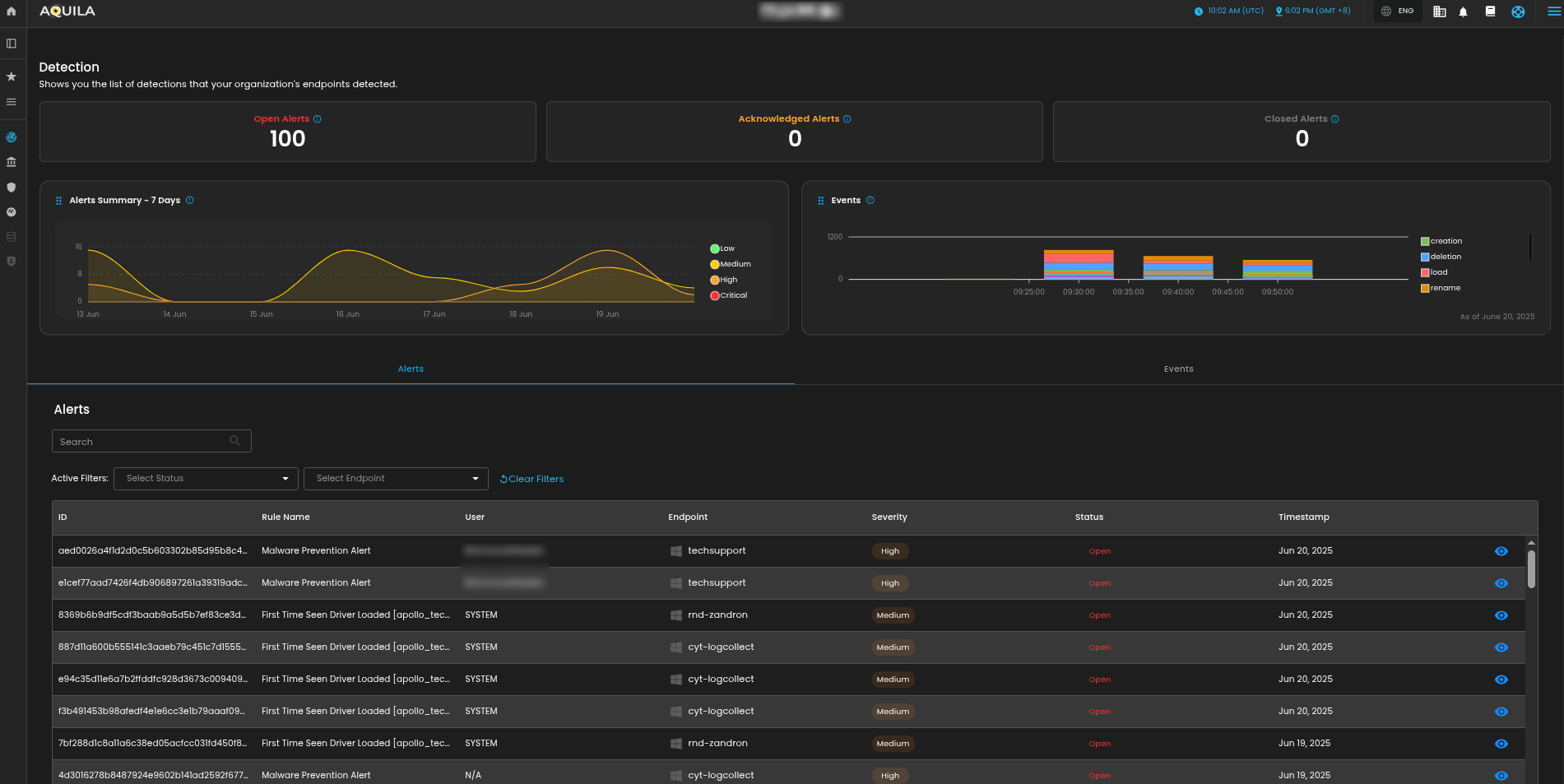Image resolution: width=1564 pixels, height=784 pixels.
Task: Expand the Select Endpoint dropdown
Action: [396, 479]
